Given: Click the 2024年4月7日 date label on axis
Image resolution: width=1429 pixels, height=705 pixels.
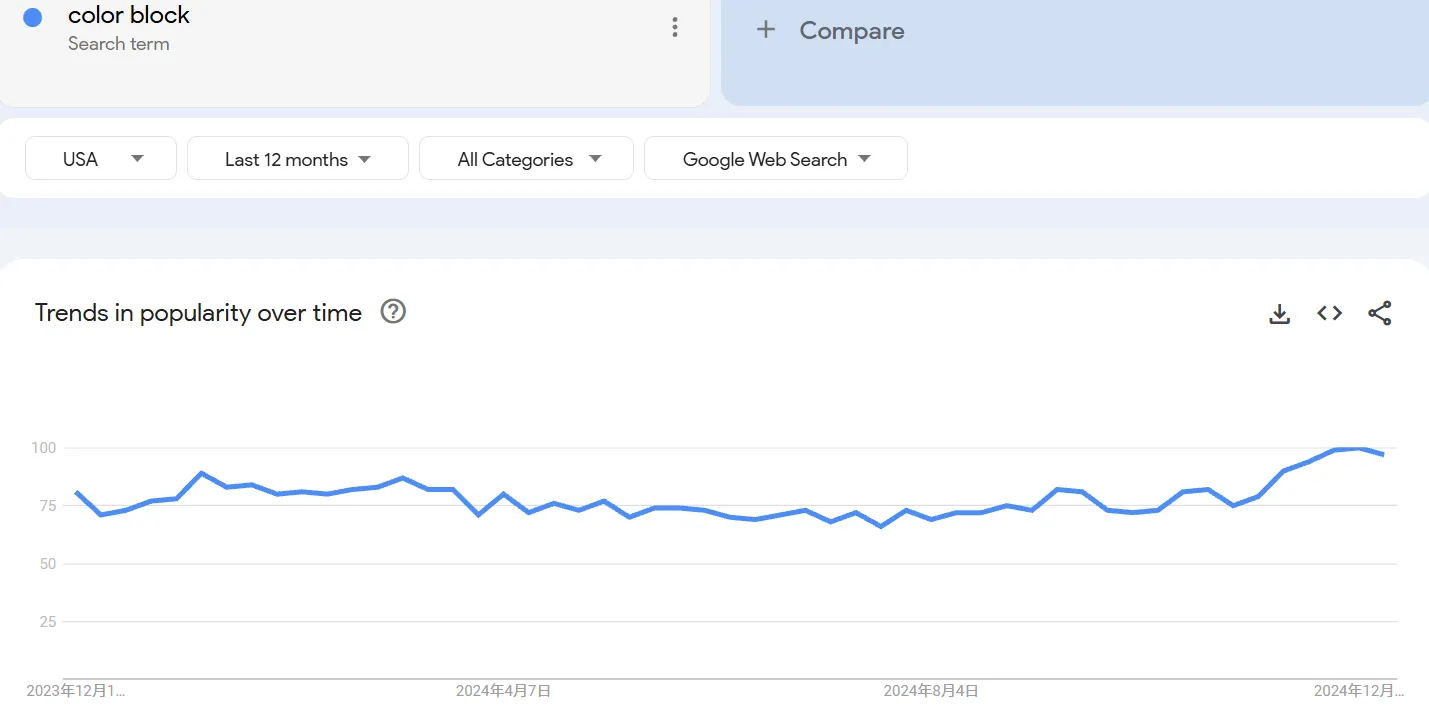Looking at the screenshot, I should click(x=503, y=691).
